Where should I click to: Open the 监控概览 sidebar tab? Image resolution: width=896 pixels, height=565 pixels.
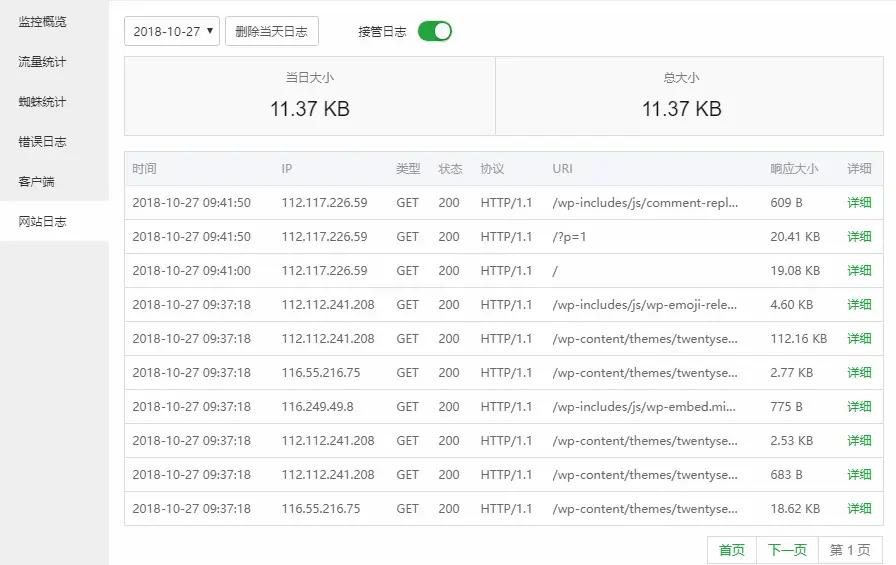tap(43, 21)
